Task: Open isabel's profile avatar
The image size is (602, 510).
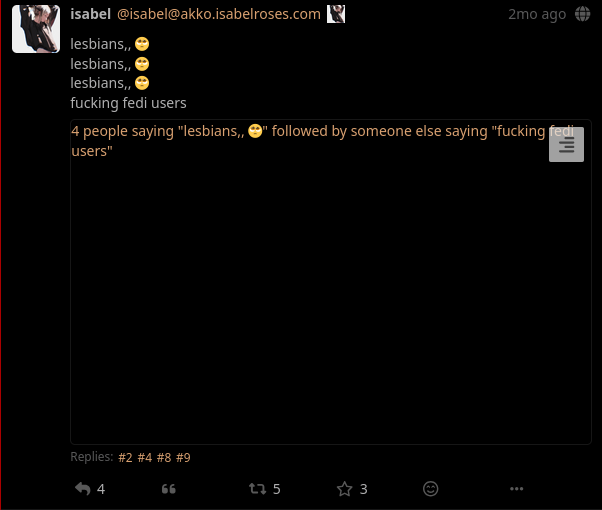Action: click(x=36, y=28)
